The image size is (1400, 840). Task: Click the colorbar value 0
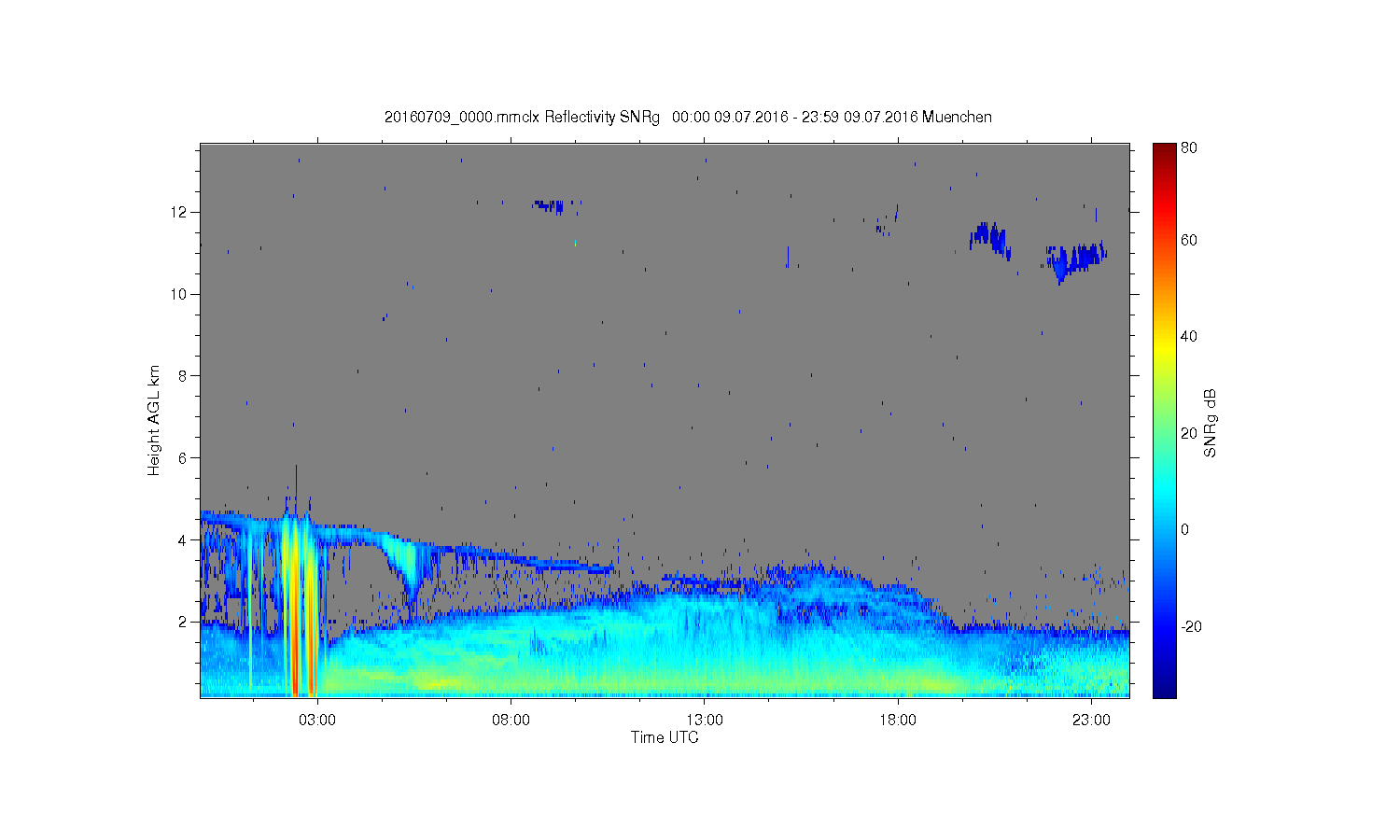[1184, 529]
